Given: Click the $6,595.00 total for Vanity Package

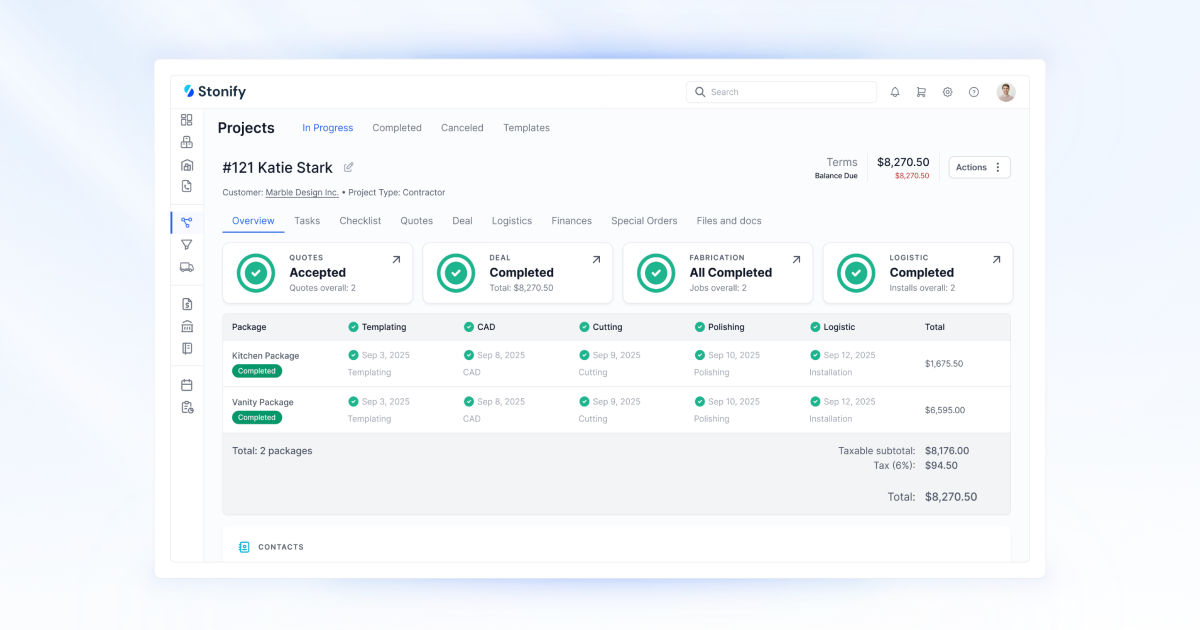Looking at the screenshot, I should pos(944,410).
